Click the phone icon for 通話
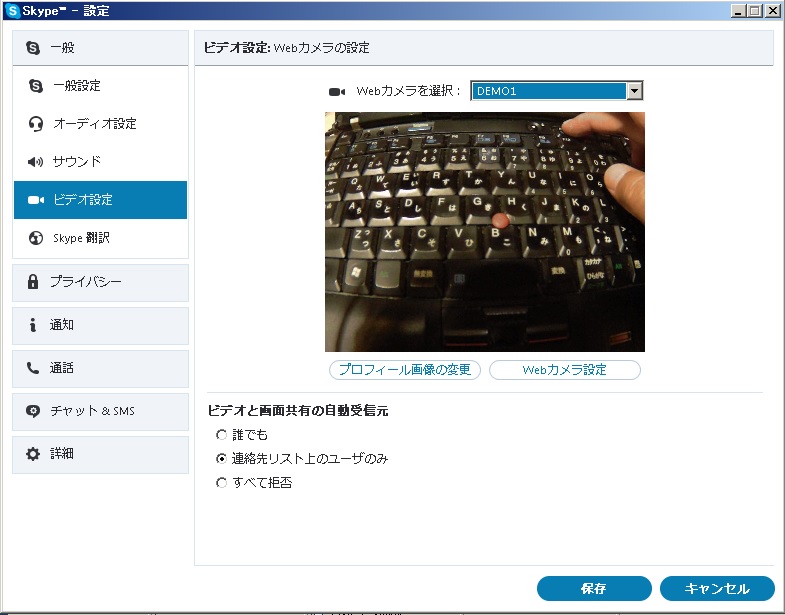 33,368
